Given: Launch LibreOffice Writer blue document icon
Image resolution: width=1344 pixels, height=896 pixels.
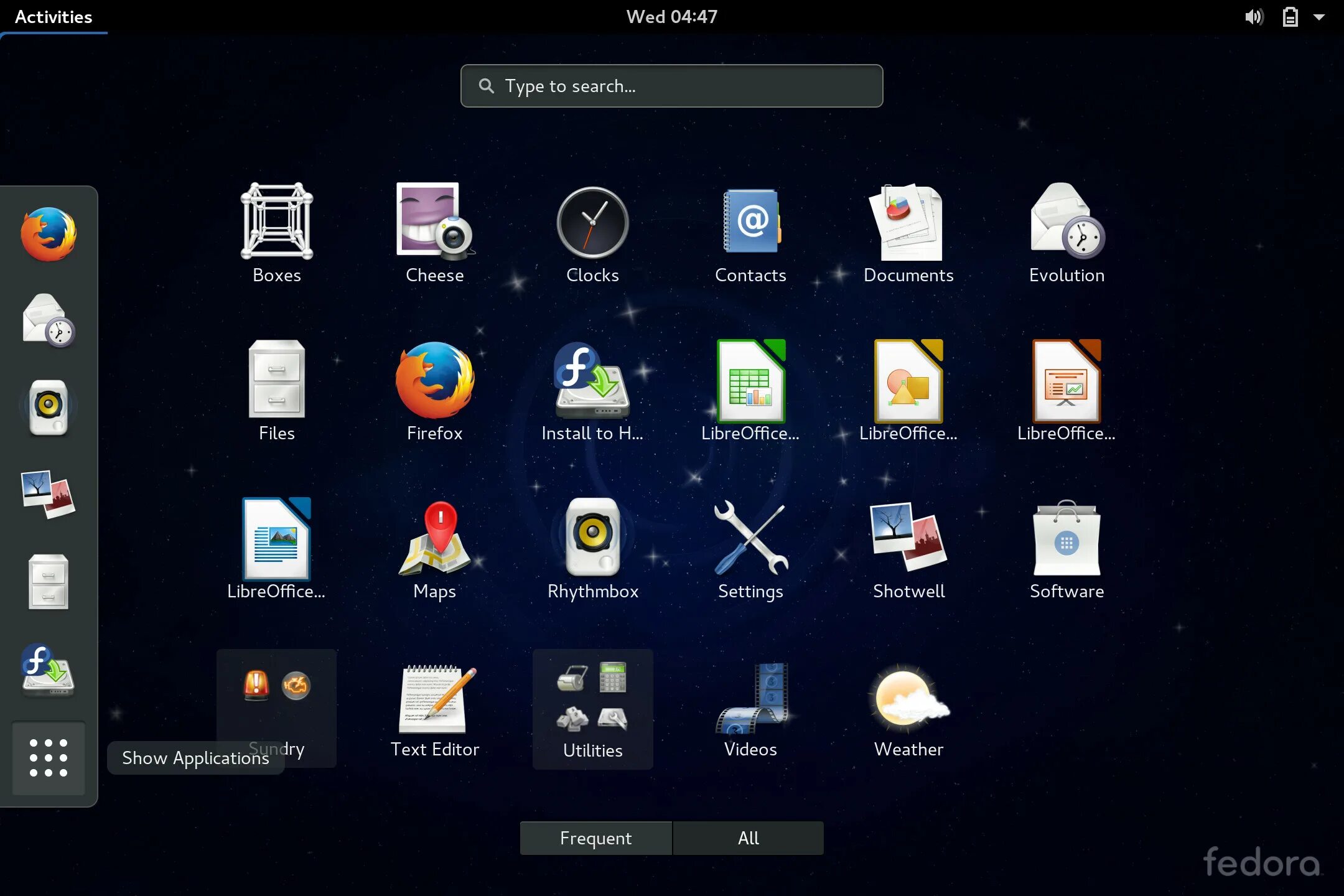Looking at the screenshot, I should tap(277, 549).
